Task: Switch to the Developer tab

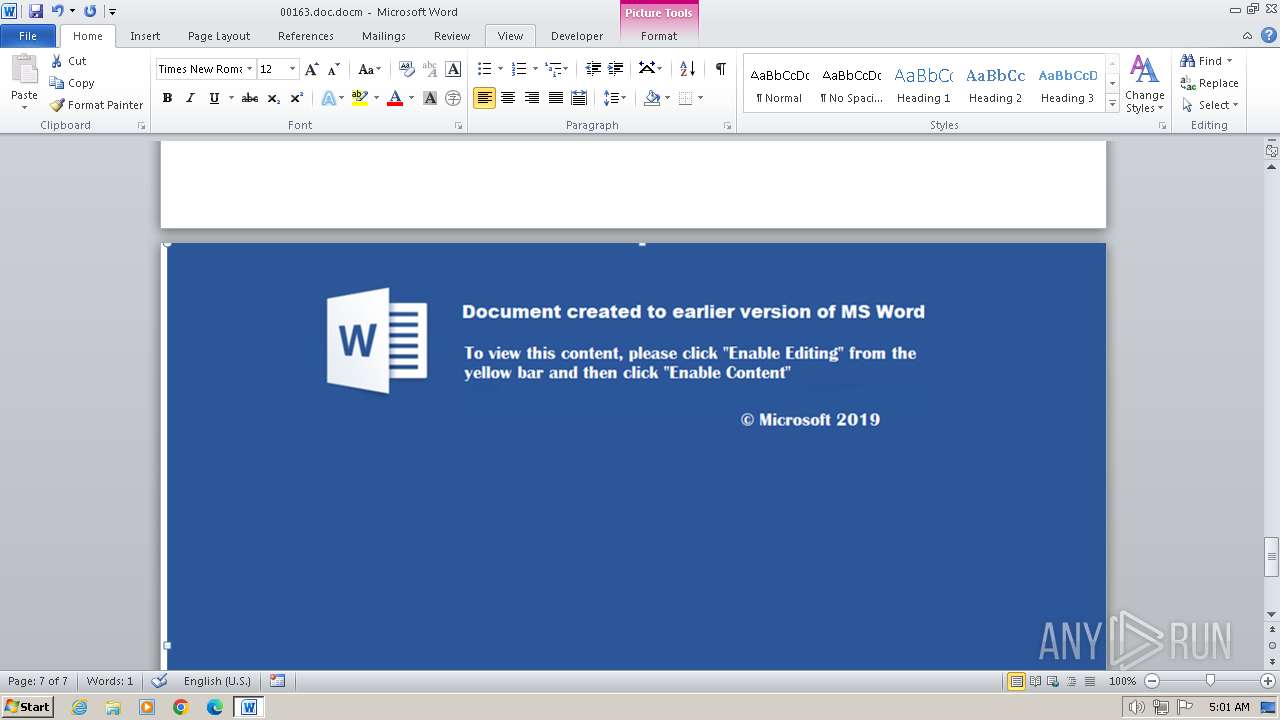Action: (x=577, y=36)
